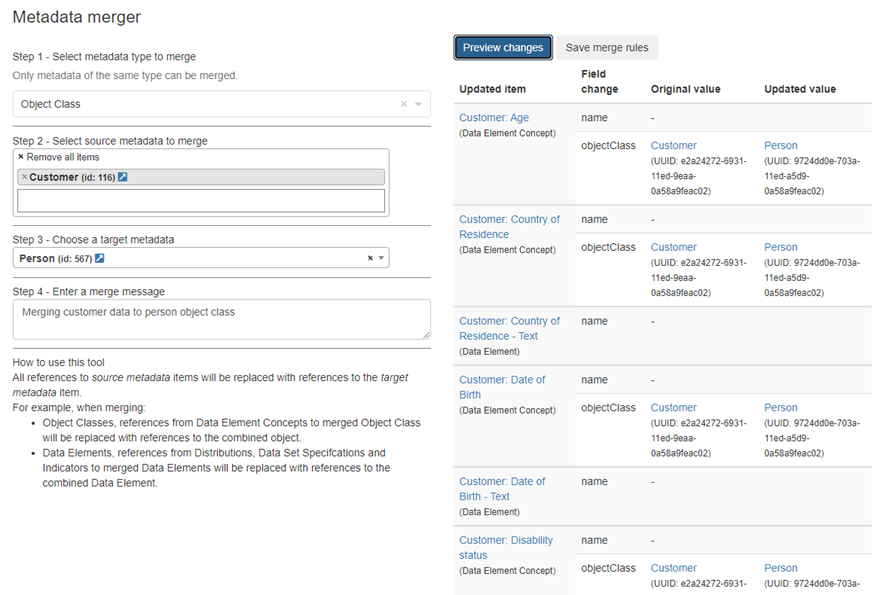This screenshot has width=874, height=595.
Task: Click inside the merge message text area
Action: (x=221, y=319)
